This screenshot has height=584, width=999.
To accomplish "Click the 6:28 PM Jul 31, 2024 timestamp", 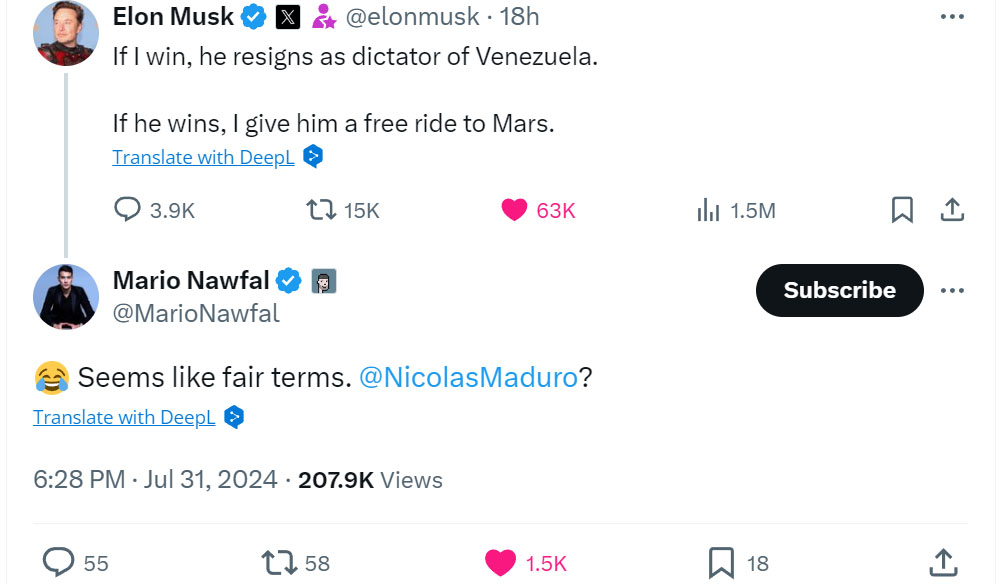I will pos(155,479).
